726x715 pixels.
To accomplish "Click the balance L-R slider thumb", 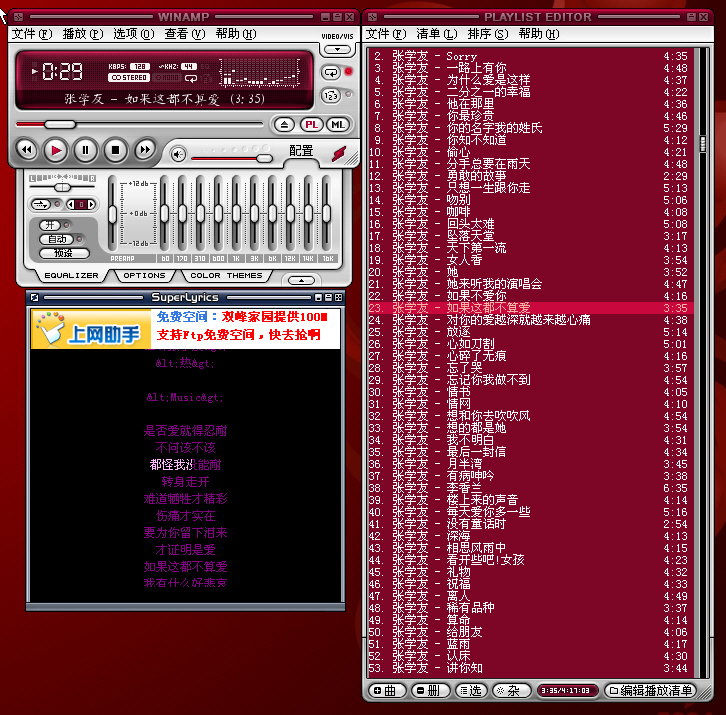I will pyautogui.click(x=63, y=187).
